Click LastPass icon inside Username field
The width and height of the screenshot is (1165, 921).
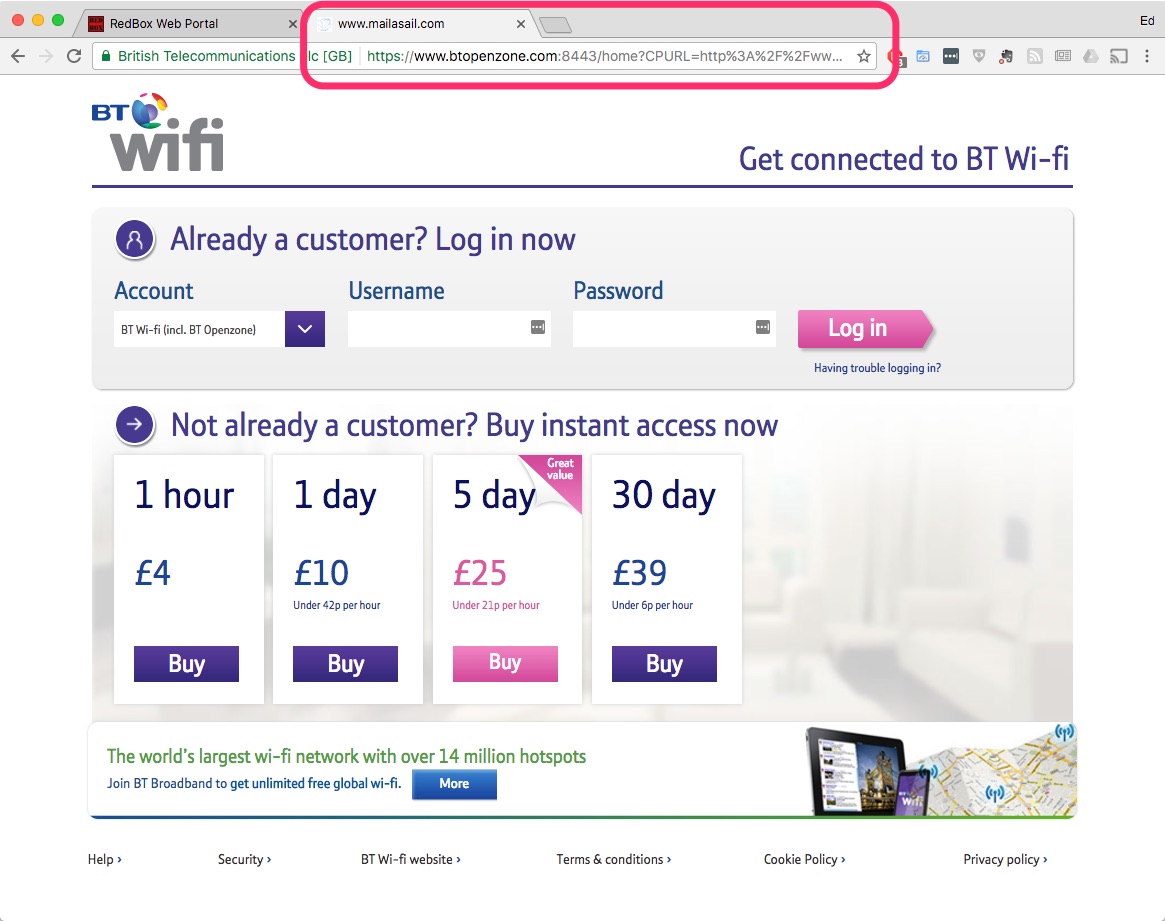[538, 327]
